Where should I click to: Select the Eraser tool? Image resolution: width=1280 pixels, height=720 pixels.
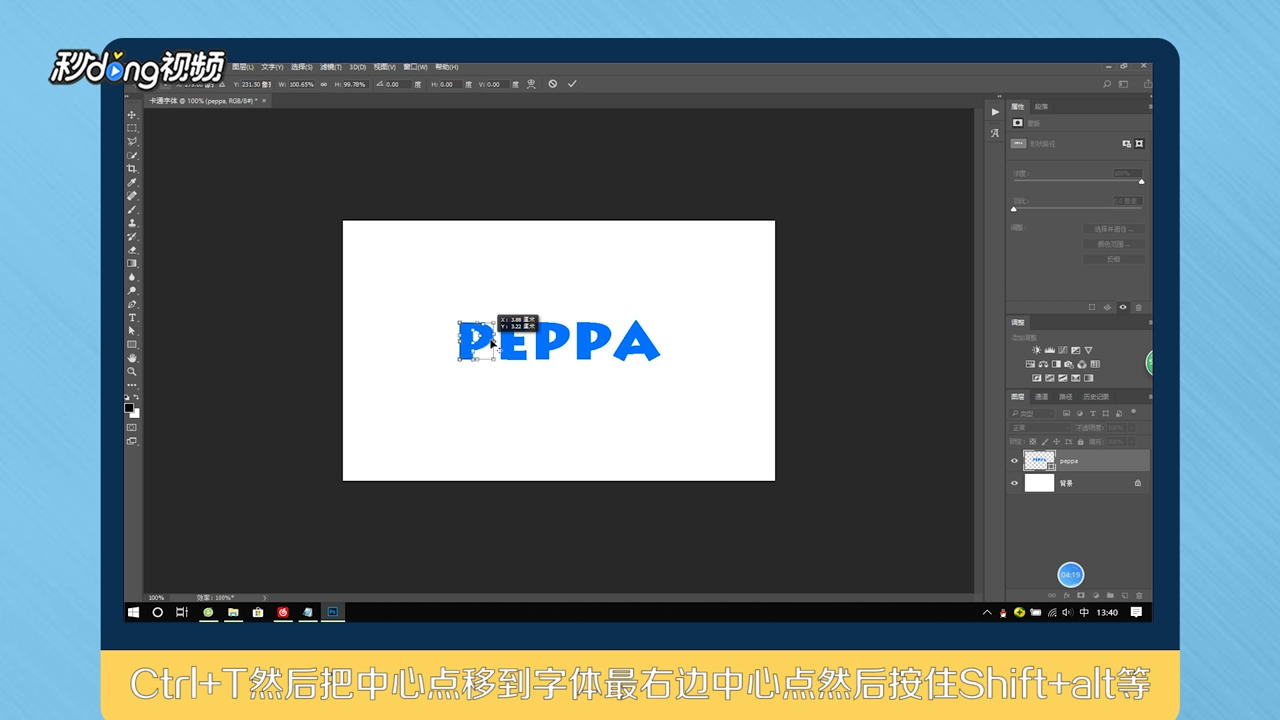pos(132,250)
